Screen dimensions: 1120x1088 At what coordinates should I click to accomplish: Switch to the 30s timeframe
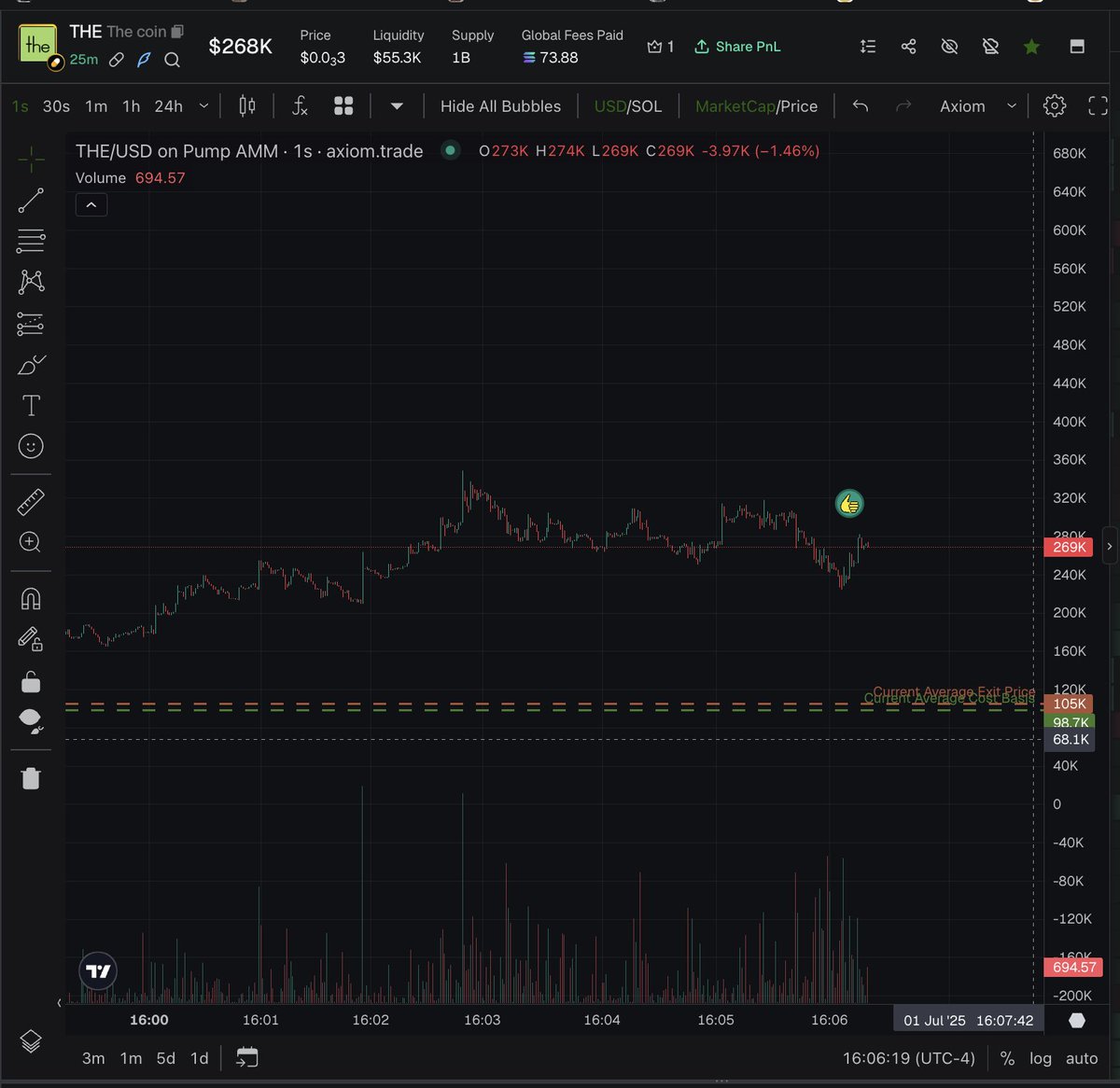coord(56,106)
